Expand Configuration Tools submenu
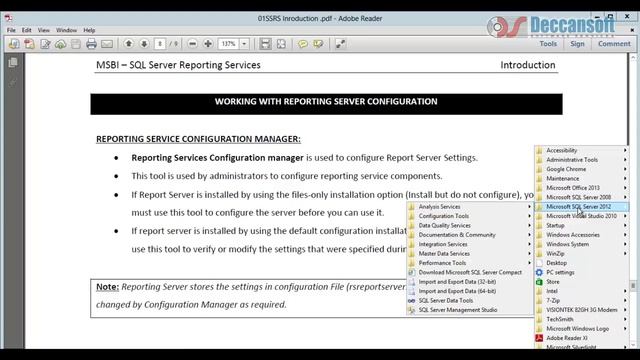The height and width of the screenshot is (360, 640). point(470,216)
